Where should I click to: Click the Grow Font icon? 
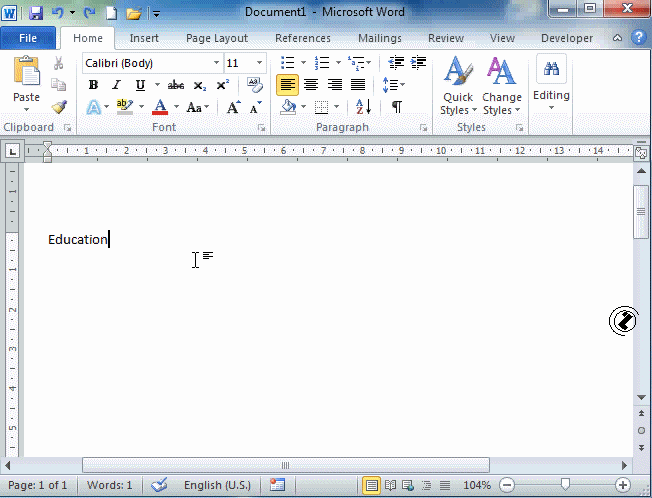point(233,107)
